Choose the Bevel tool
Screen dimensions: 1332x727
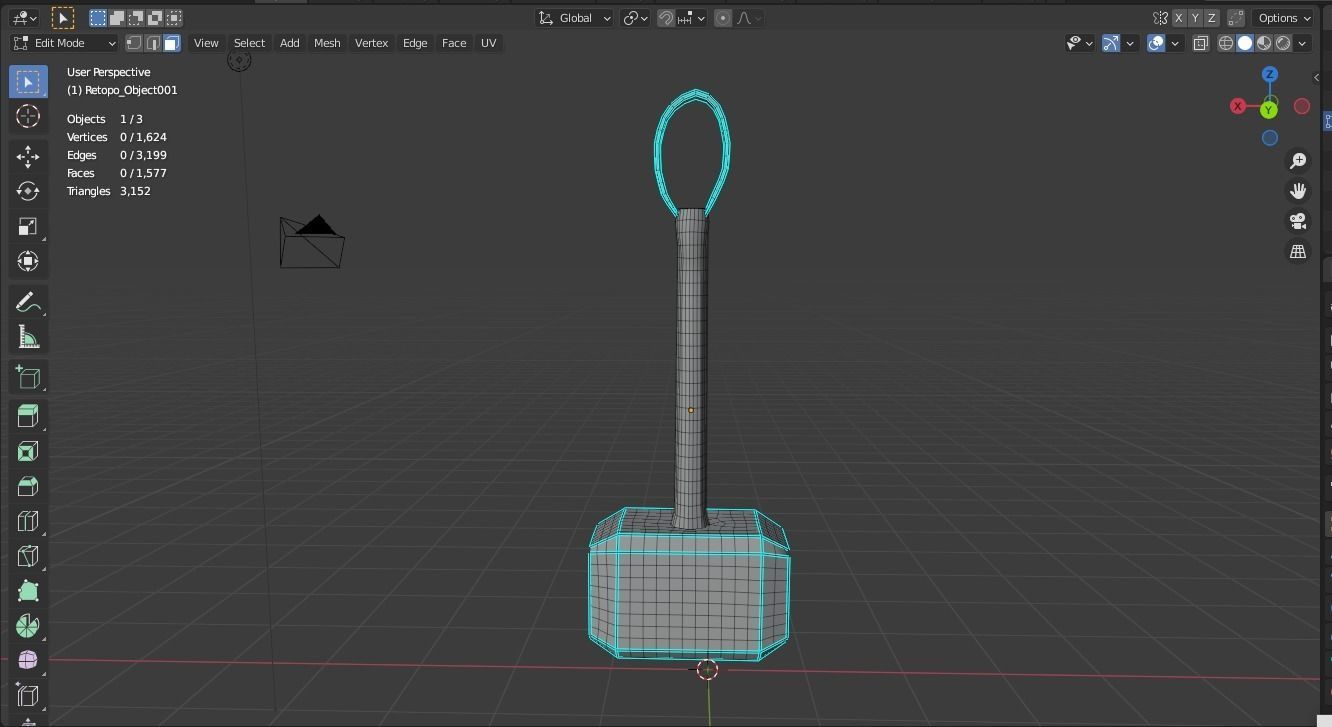click(28, 486)
